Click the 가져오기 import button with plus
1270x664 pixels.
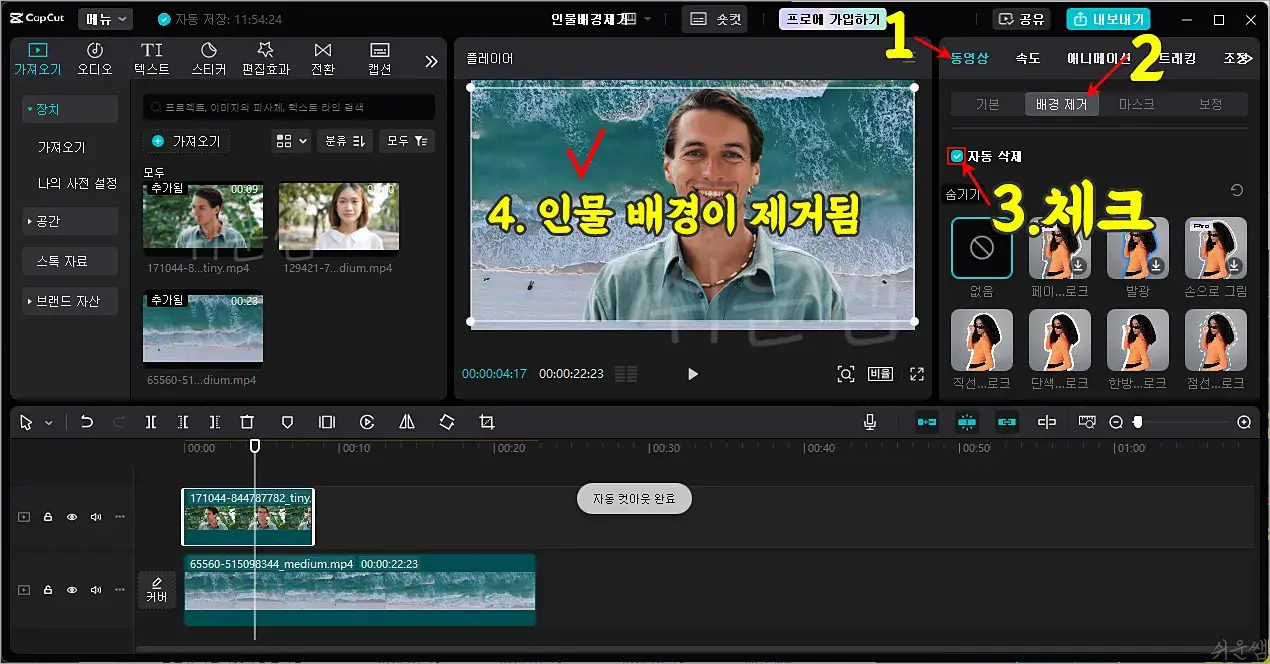point(187,141)
